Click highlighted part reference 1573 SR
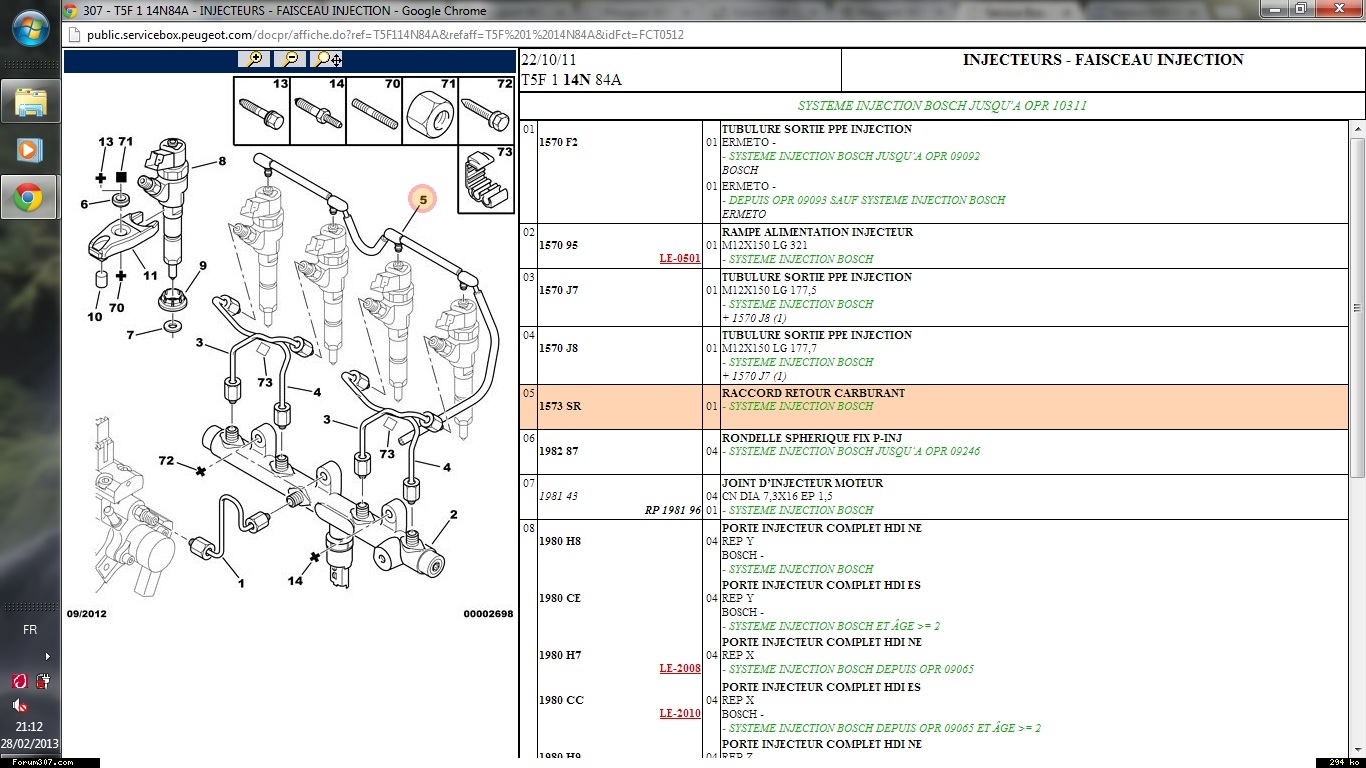 560,407
